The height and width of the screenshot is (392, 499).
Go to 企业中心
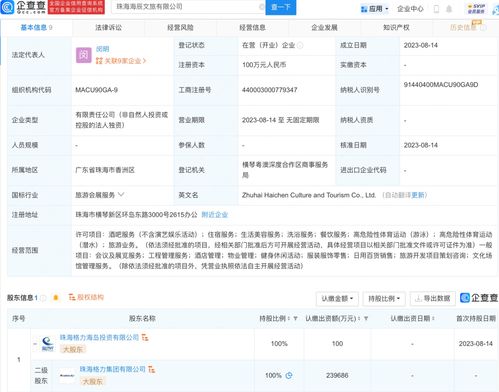point(410,9)
